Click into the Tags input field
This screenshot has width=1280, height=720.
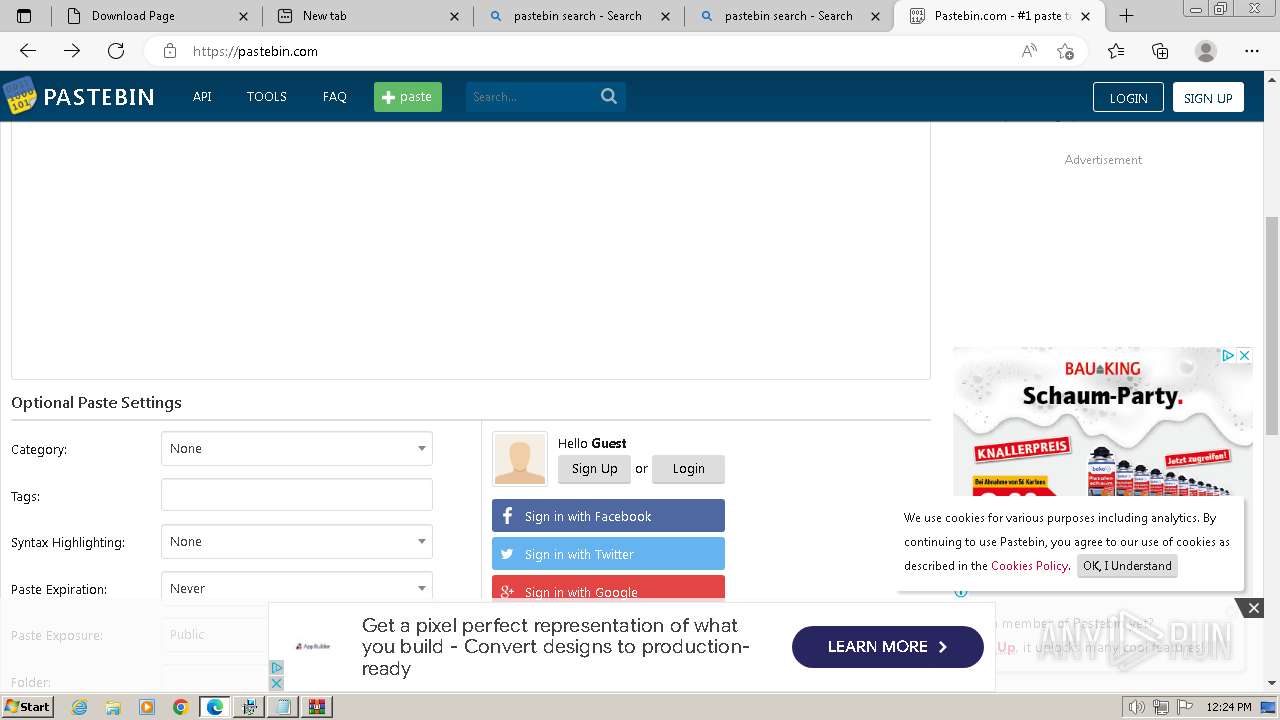click(297, 495)
